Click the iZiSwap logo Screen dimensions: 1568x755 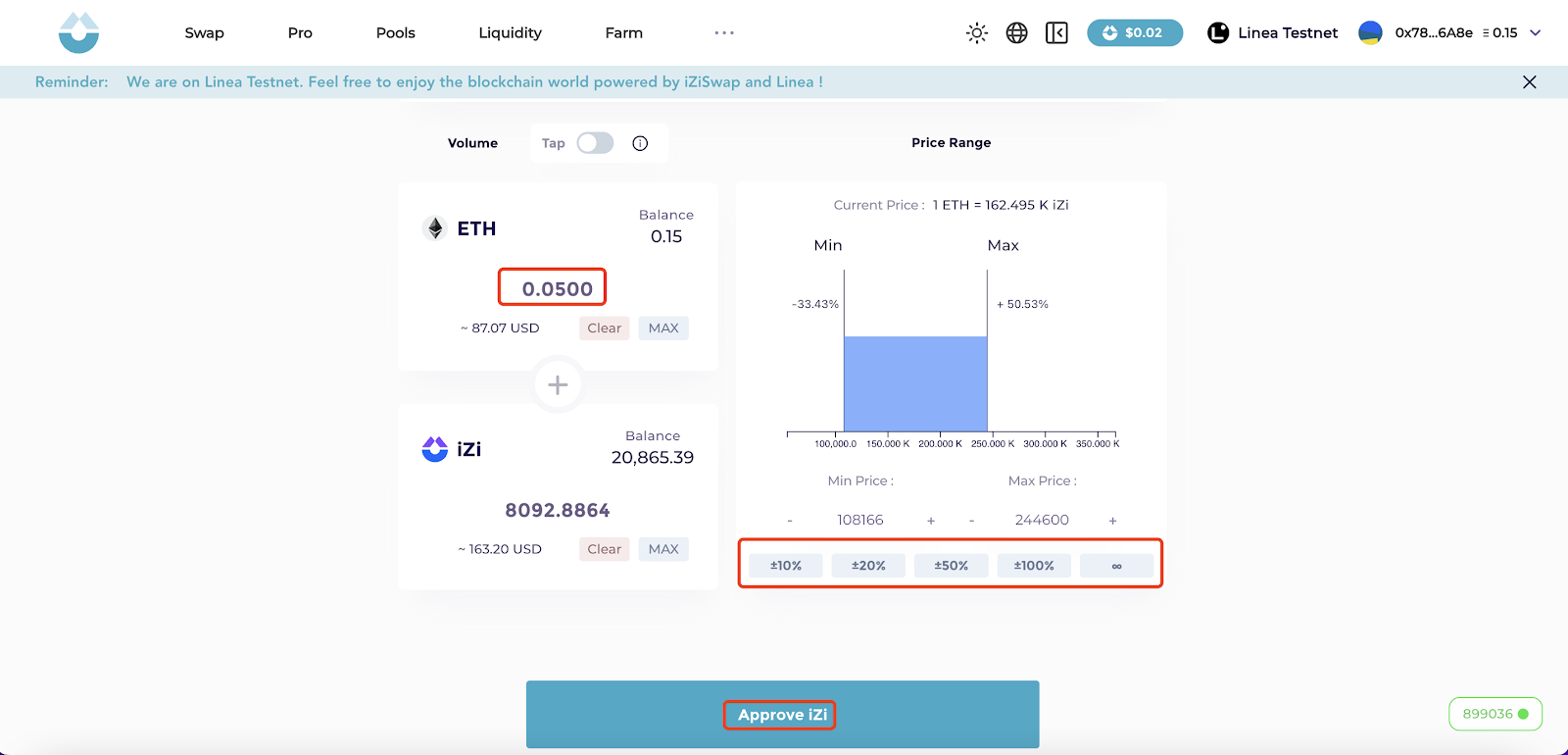(x=78, y=32)
